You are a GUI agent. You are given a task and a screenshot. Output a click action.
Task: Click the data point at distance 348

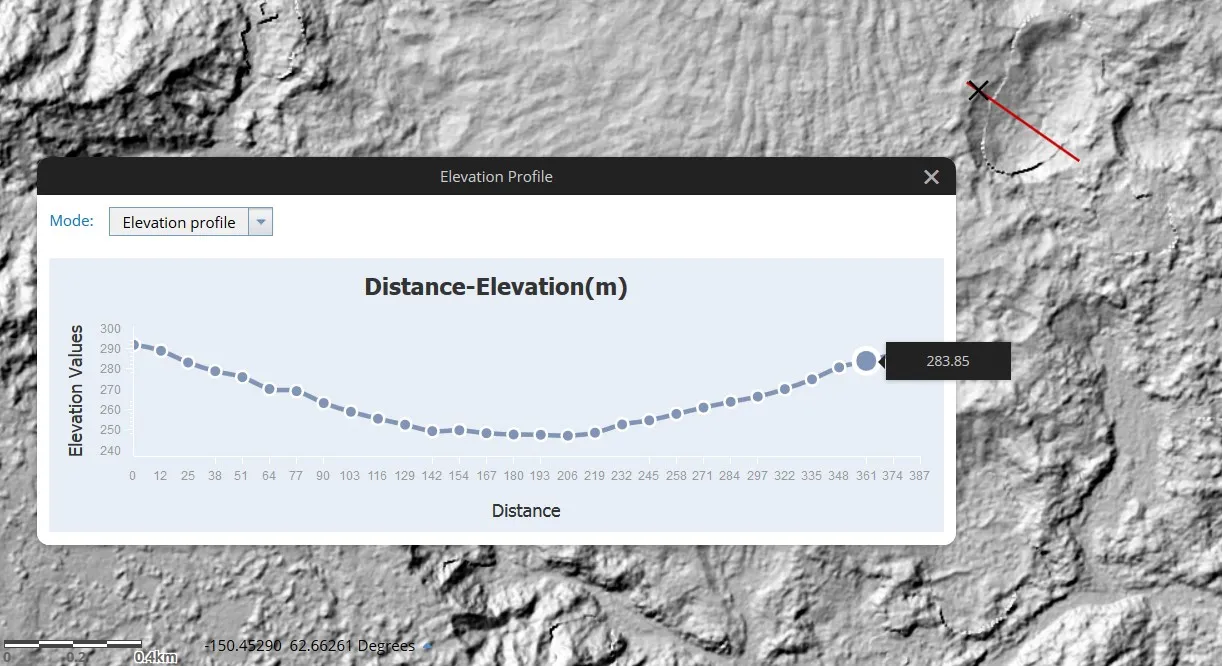(839, 368)
